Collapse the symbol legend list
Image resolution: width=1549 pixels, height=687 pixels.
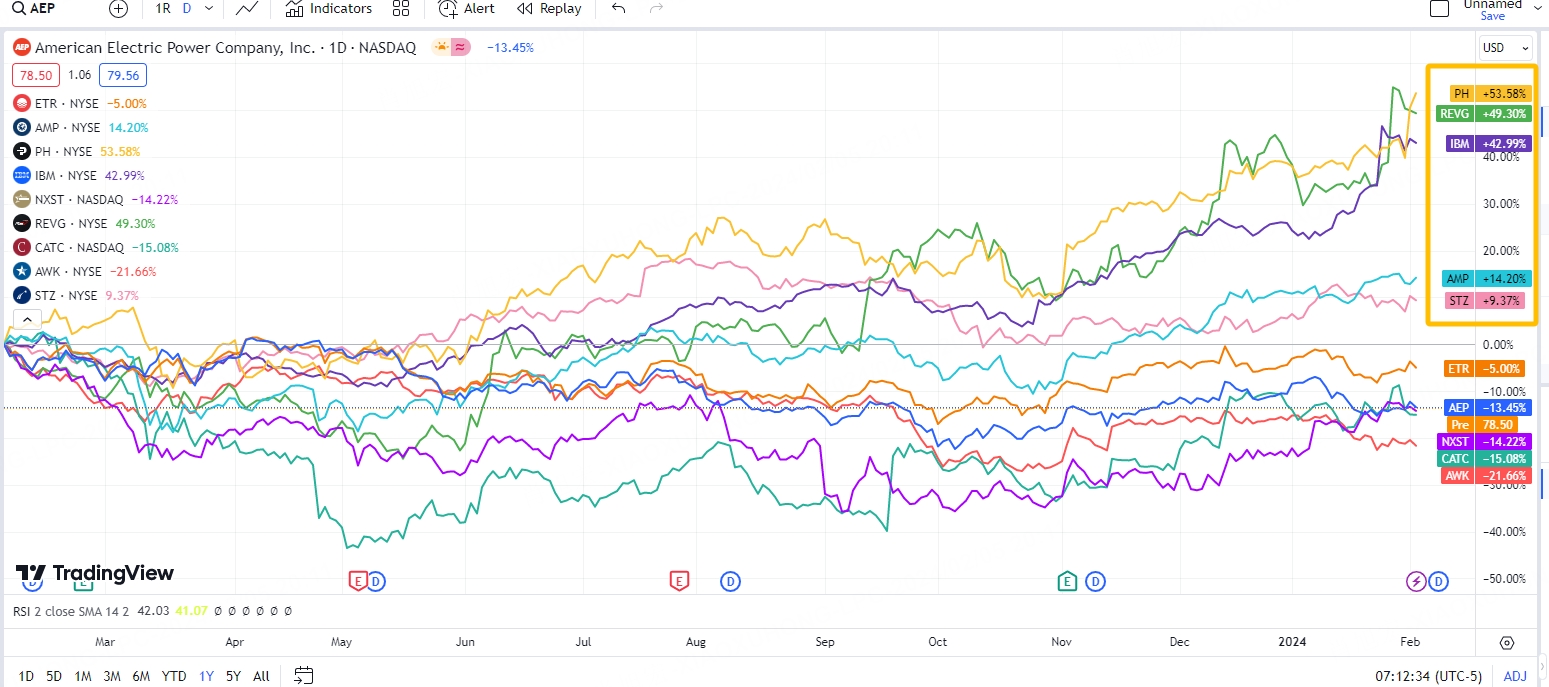(x=26, y=320)
